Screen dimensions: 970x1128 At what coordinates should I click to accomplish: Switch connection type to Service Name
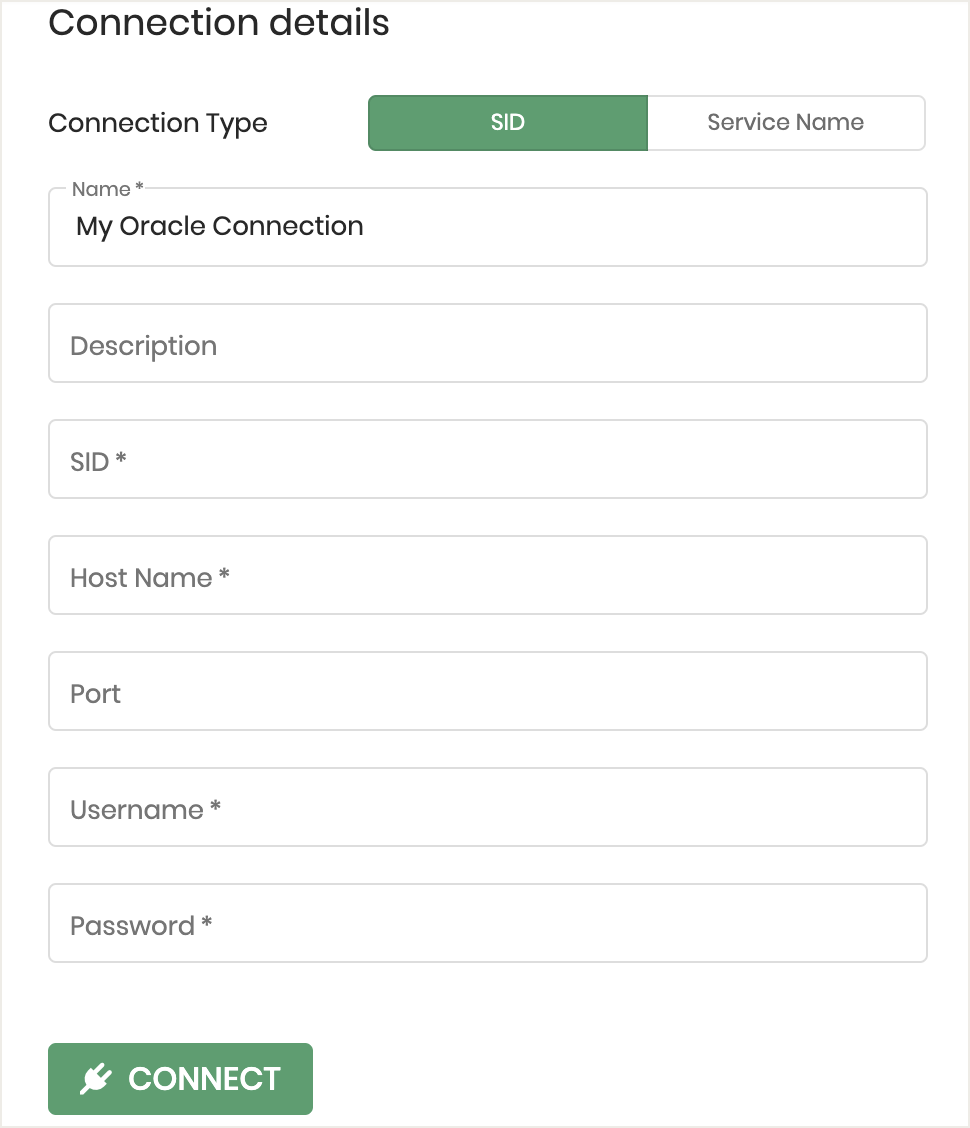[x=786, y=123]
